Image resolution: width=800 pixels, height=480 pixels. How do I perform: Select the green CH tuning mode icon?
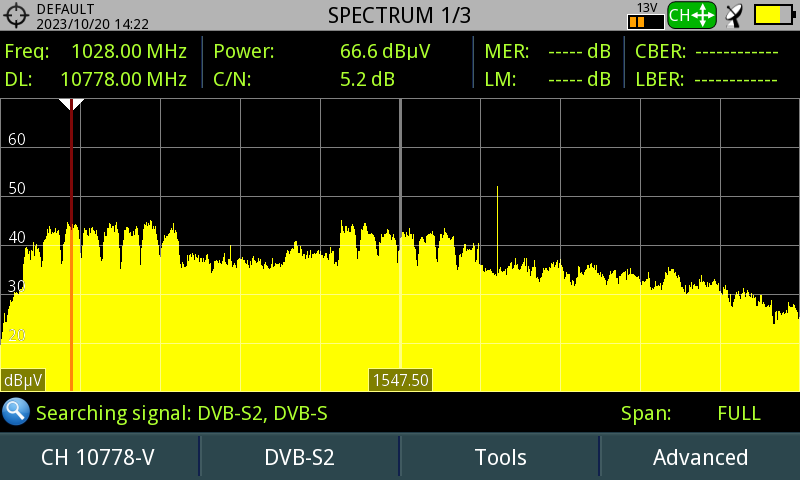tap(692, 15)
